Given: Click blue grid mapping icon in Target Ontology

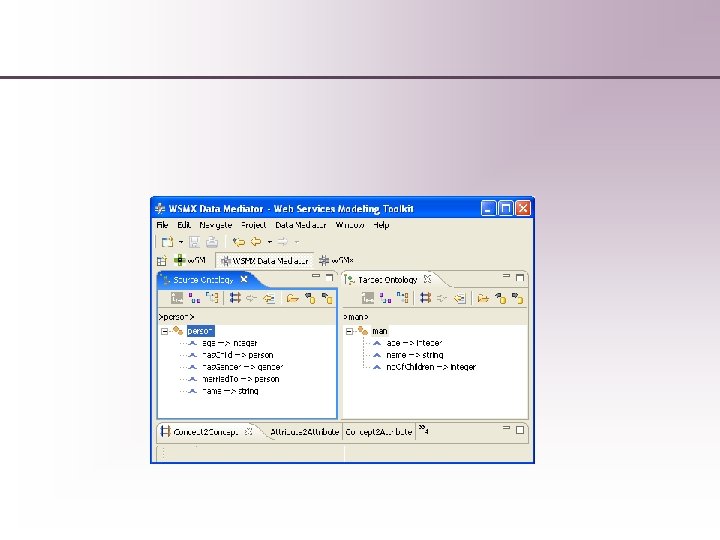Looking at the screenshot, I should 426,298.
